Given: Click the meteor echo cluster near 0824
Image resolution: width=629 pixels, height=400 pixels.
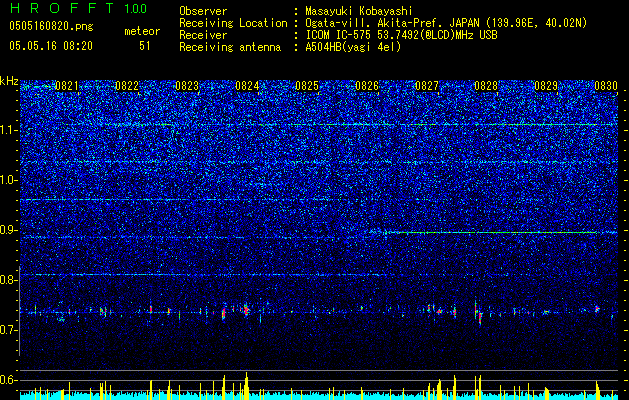Looking at the screenshot, I should click(x=246, y=310).
